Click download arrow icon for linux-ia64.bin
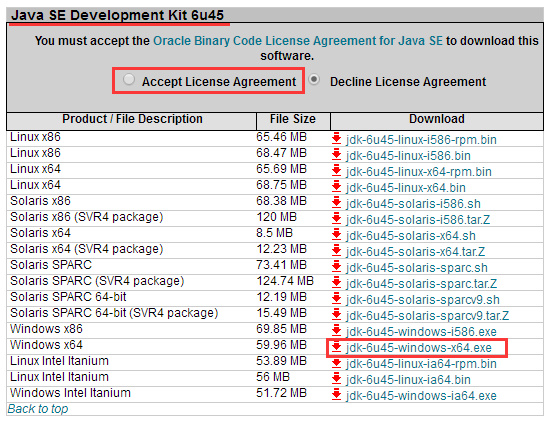The width and height of the screenshot is (550, 421). coord(336,378)
